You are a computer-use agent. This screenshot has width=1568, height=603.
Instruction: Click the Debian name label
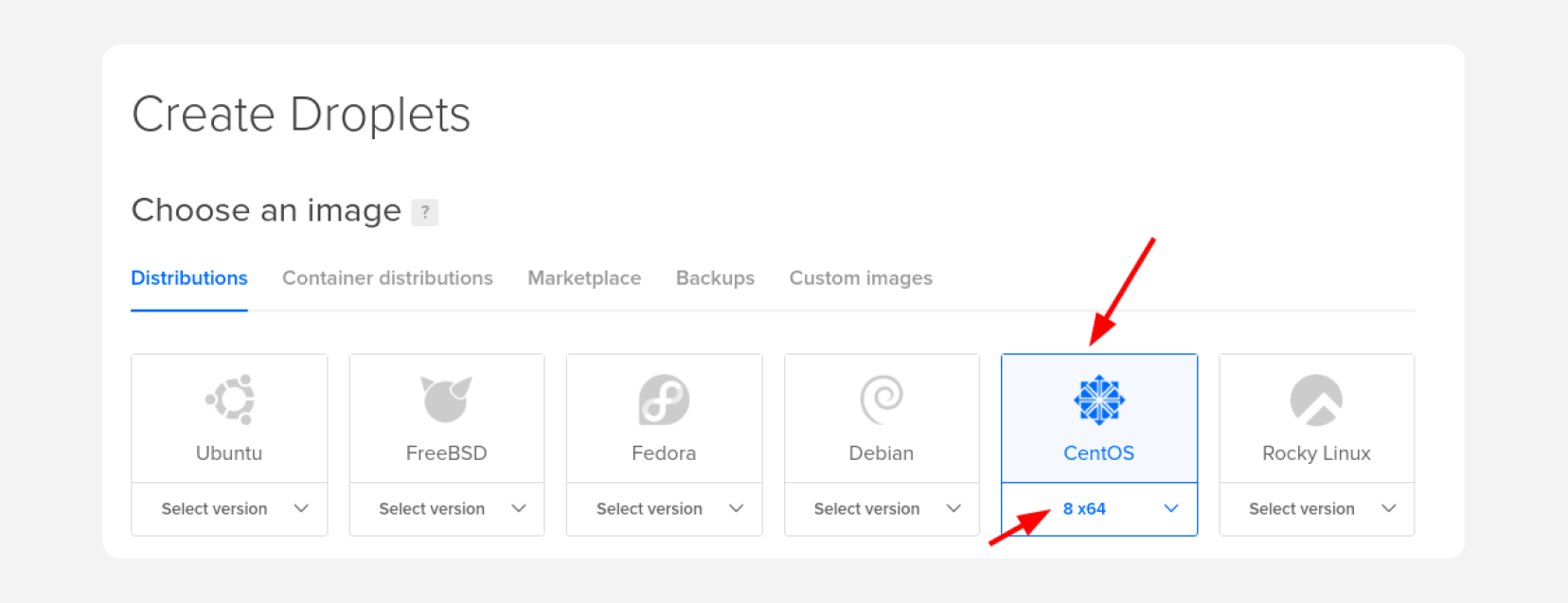tap(882, 453)
